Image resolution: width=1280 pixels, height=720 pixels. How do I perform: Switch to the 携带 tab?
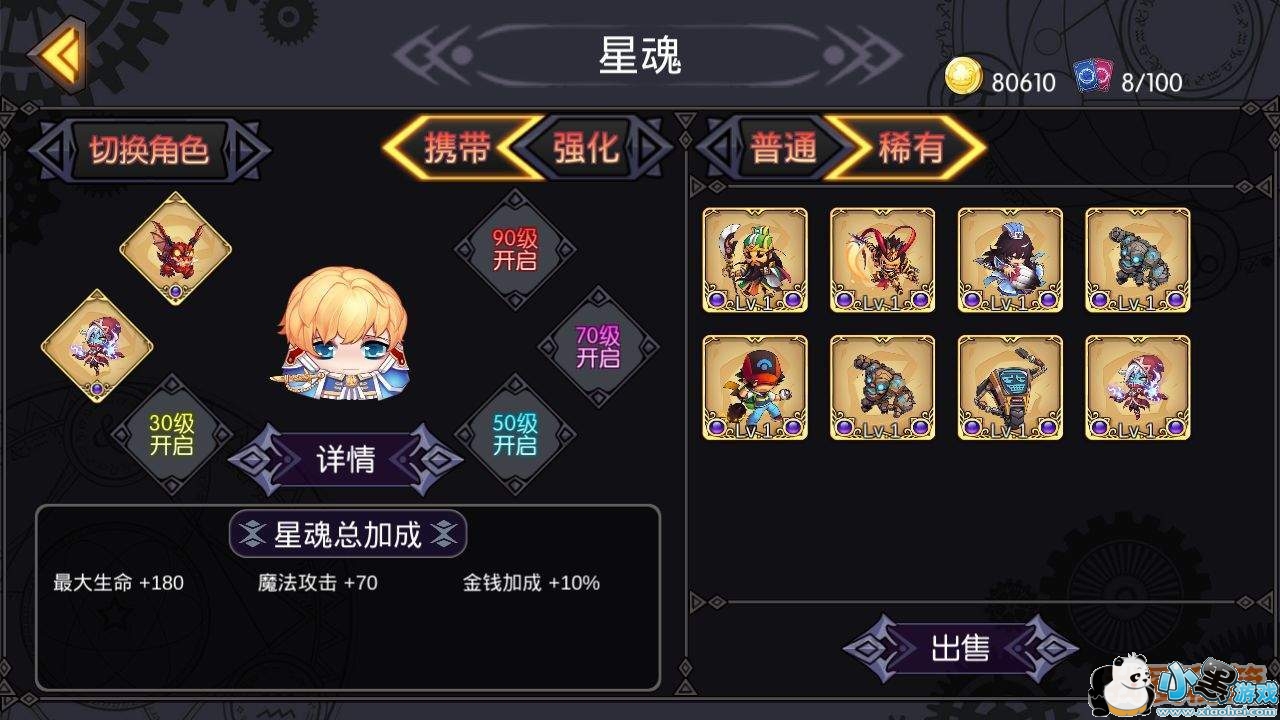click(458, 148)
